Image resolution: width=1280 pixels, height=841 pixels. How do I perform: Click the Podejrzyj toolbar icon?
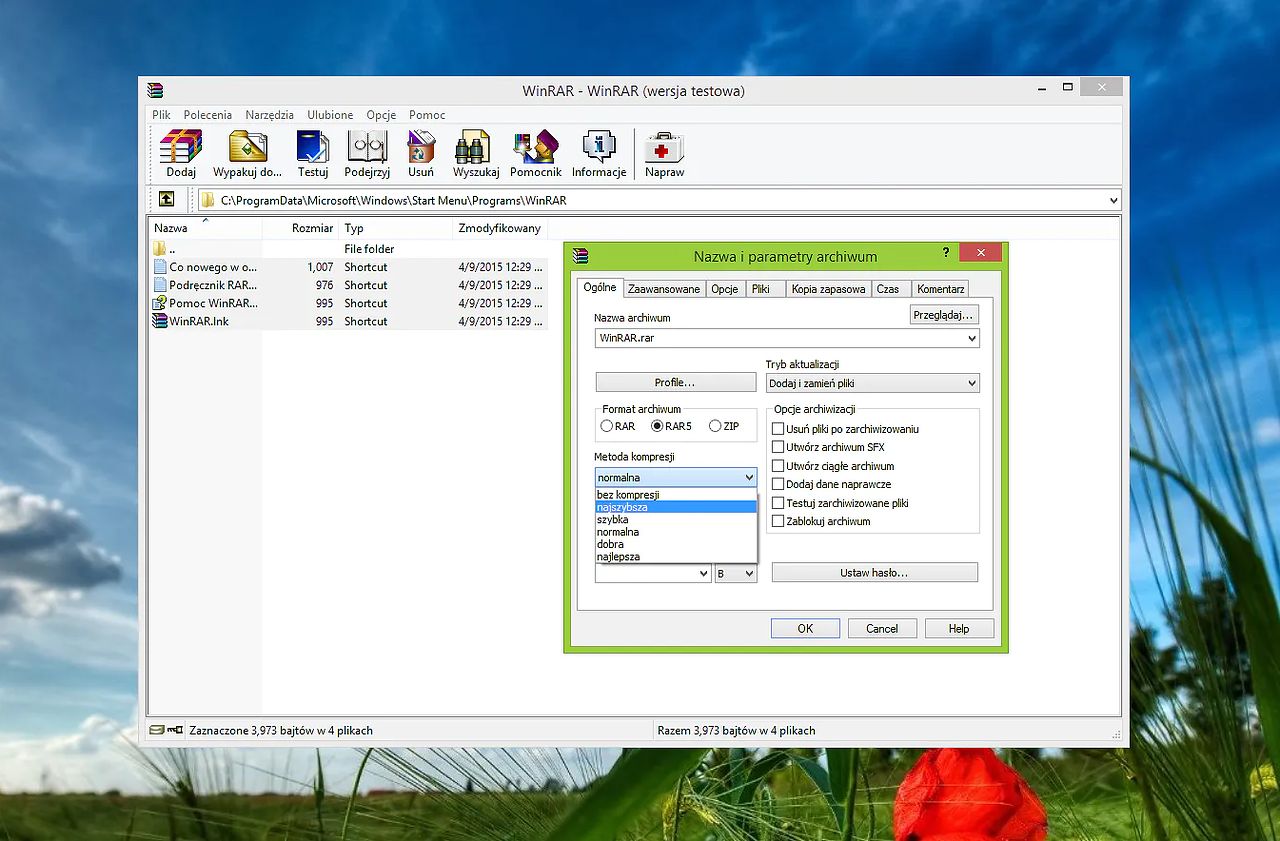point(367,147)
